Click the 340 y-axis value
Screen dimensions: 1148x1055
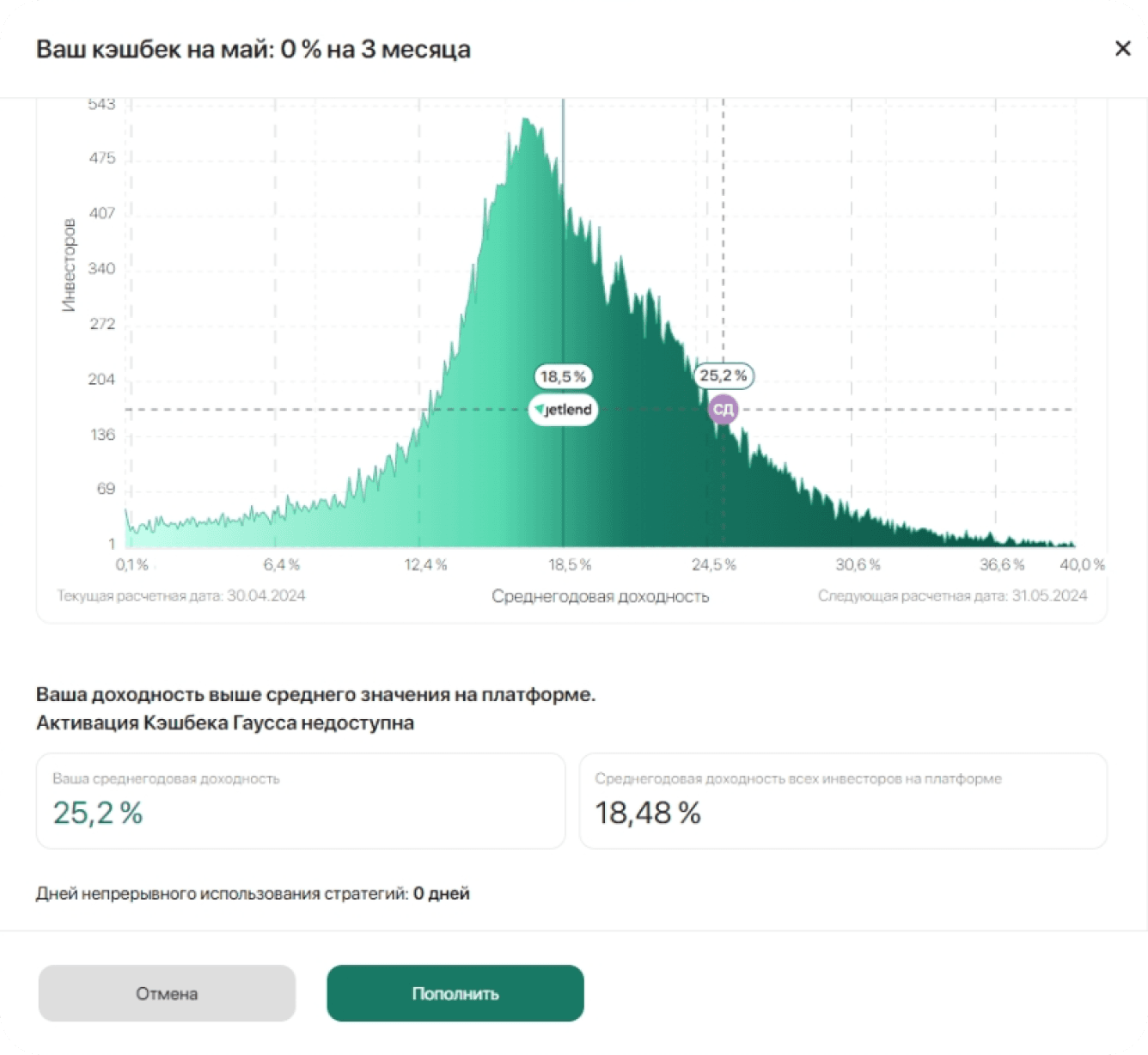[101, 268]
